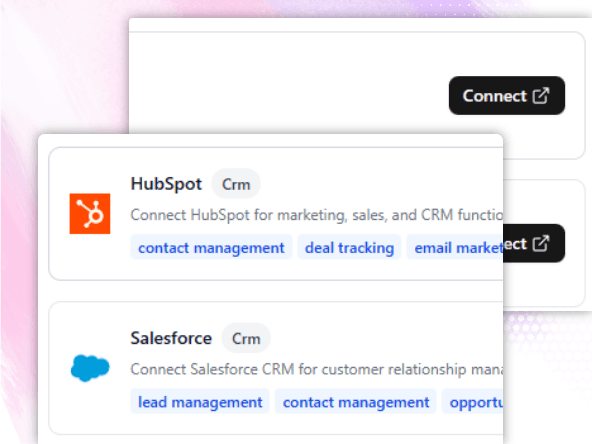
Task: Click the deal tracking tag
Action: pyautogui.click(x=349, y=248)
